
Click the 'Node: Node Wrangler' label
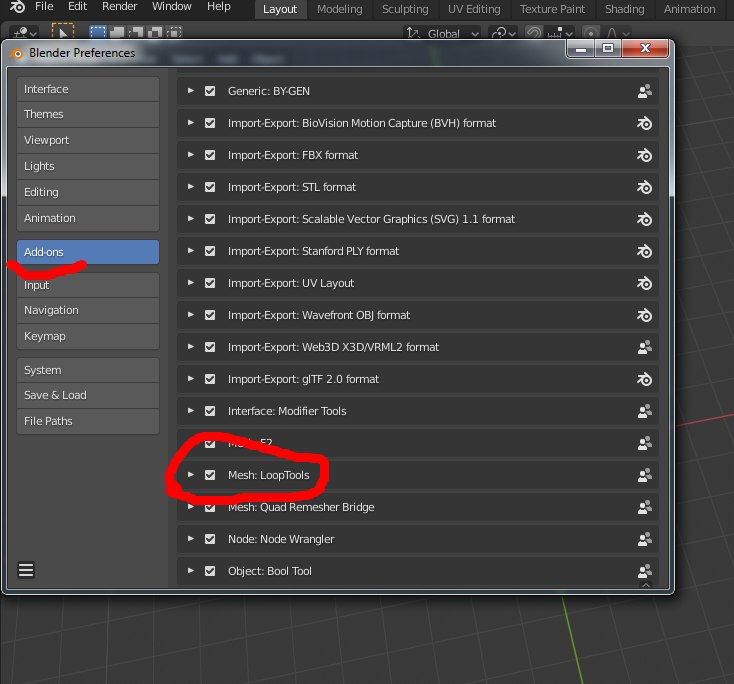[281, 539]
